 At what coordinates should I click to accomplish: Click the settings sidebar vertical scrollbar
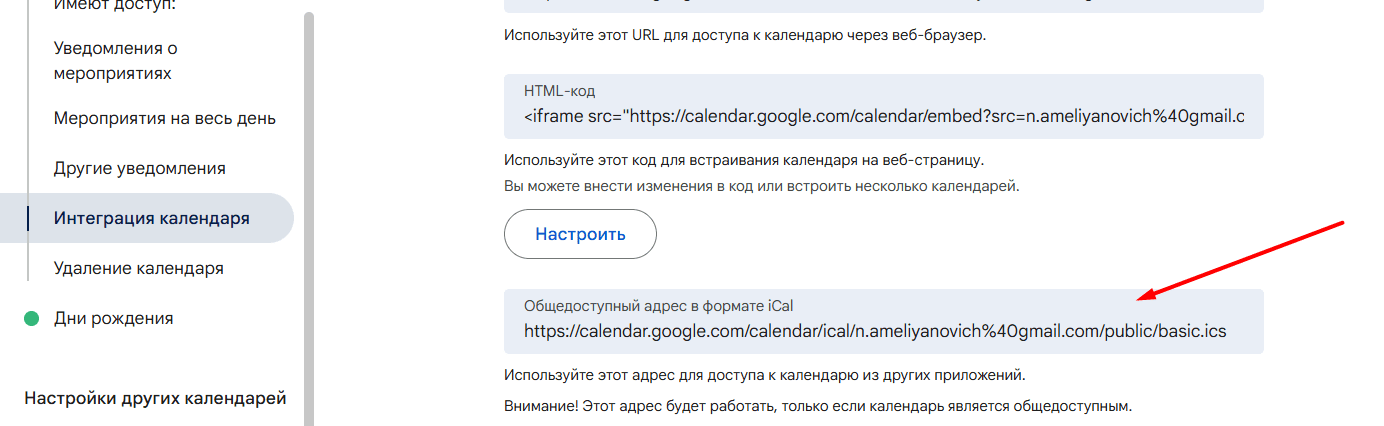click(309, 200)
